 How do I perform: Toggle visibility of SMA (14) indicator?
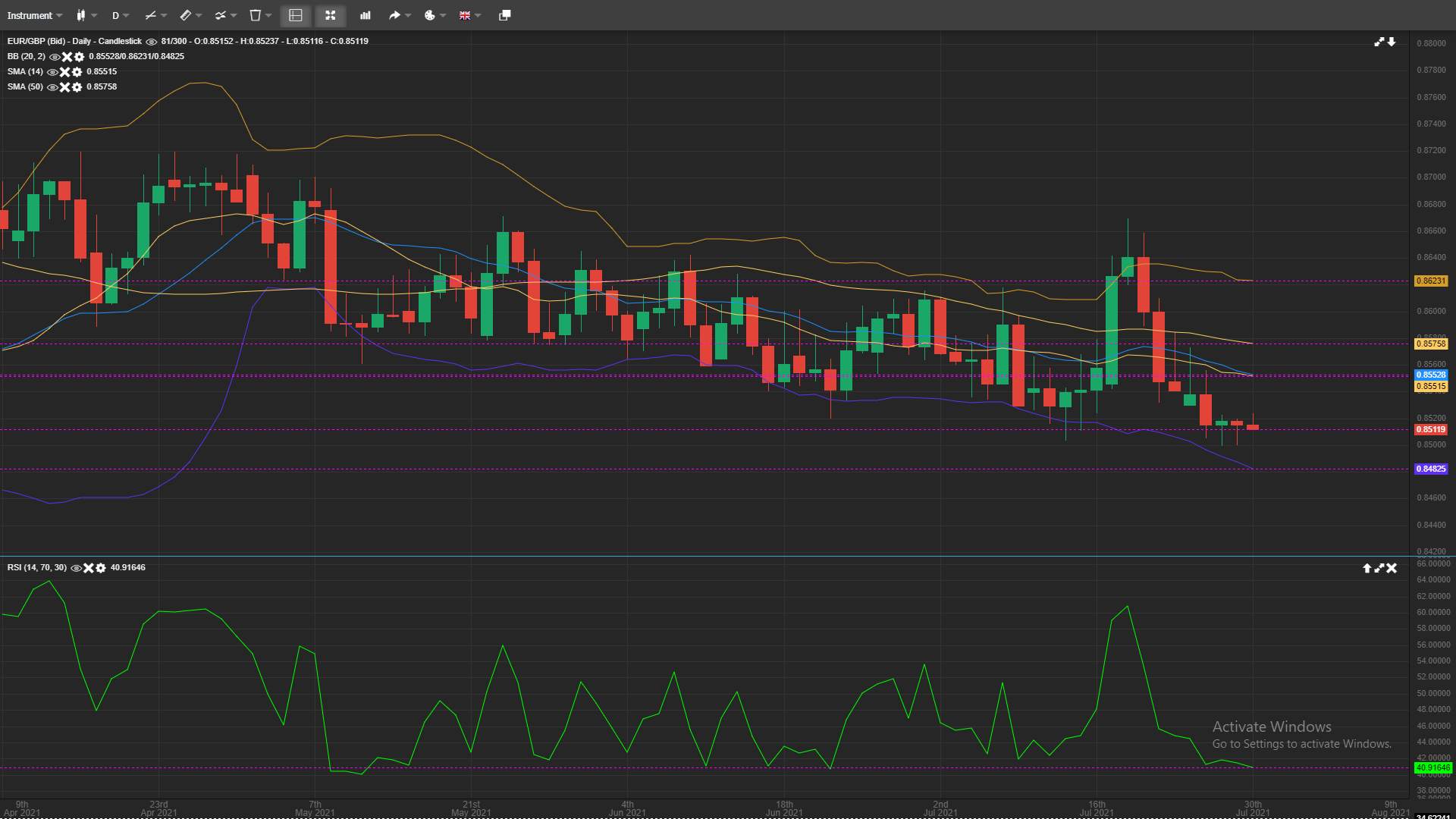[52, 72]
